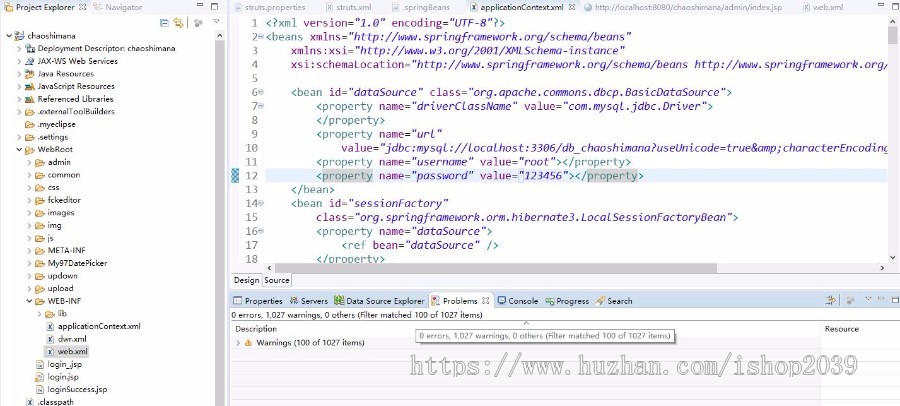Expand the lib folder
The height and width of the screenshot is (406, 900).
(x=40, y=314)
